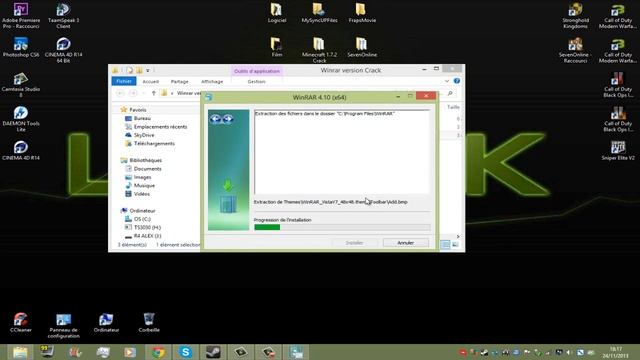Click the Explorer search magnifier icon
This screenshot has width=640, height=360.
(x=450, y=93)
